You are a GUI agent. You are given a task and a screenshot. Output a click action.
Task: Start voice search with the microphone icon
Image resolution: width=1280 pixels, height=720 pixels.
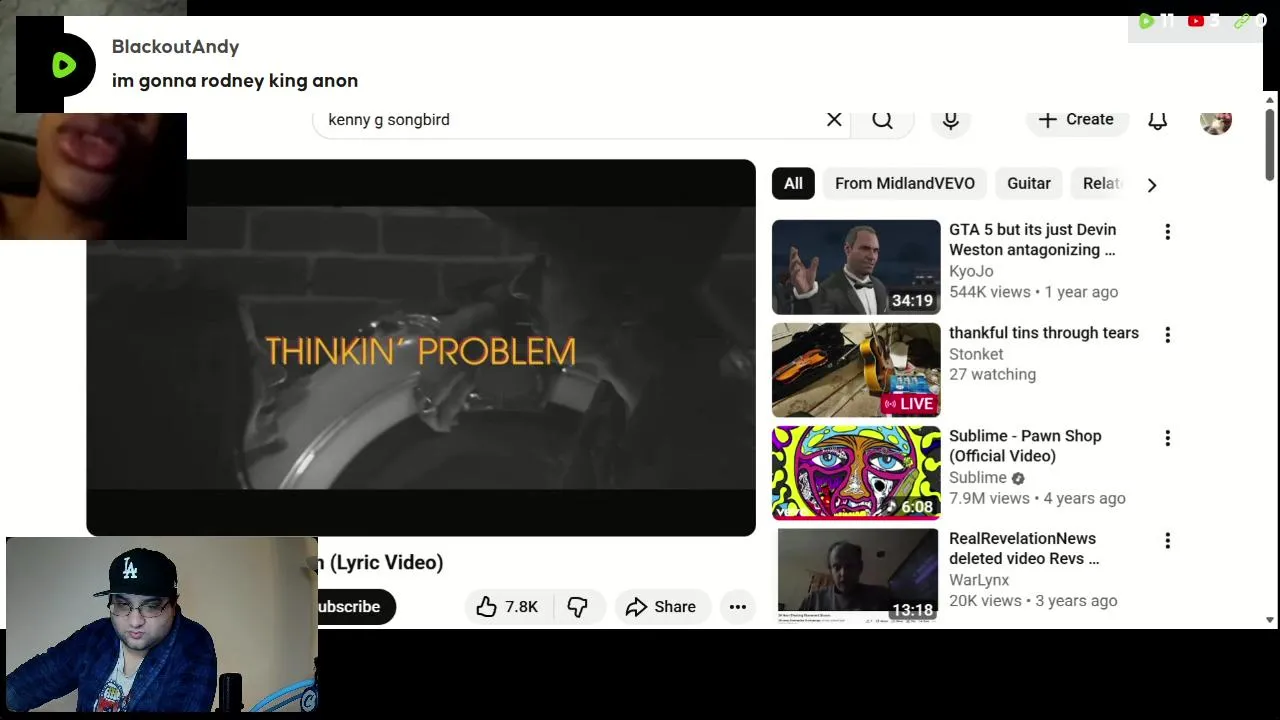951,120
